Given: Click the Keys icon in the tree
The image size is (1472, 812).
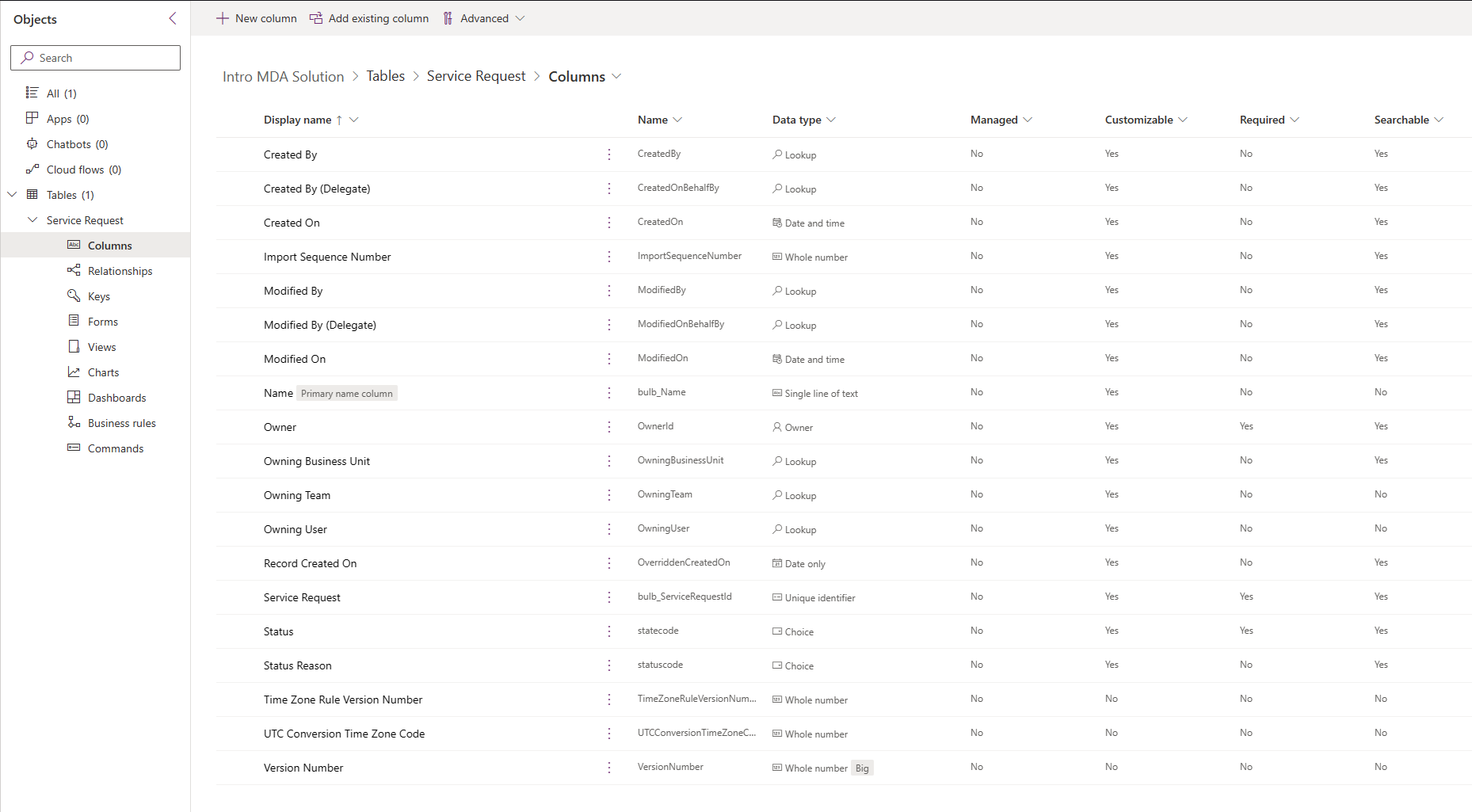Looking at the screenshot, I should [74, 295].
